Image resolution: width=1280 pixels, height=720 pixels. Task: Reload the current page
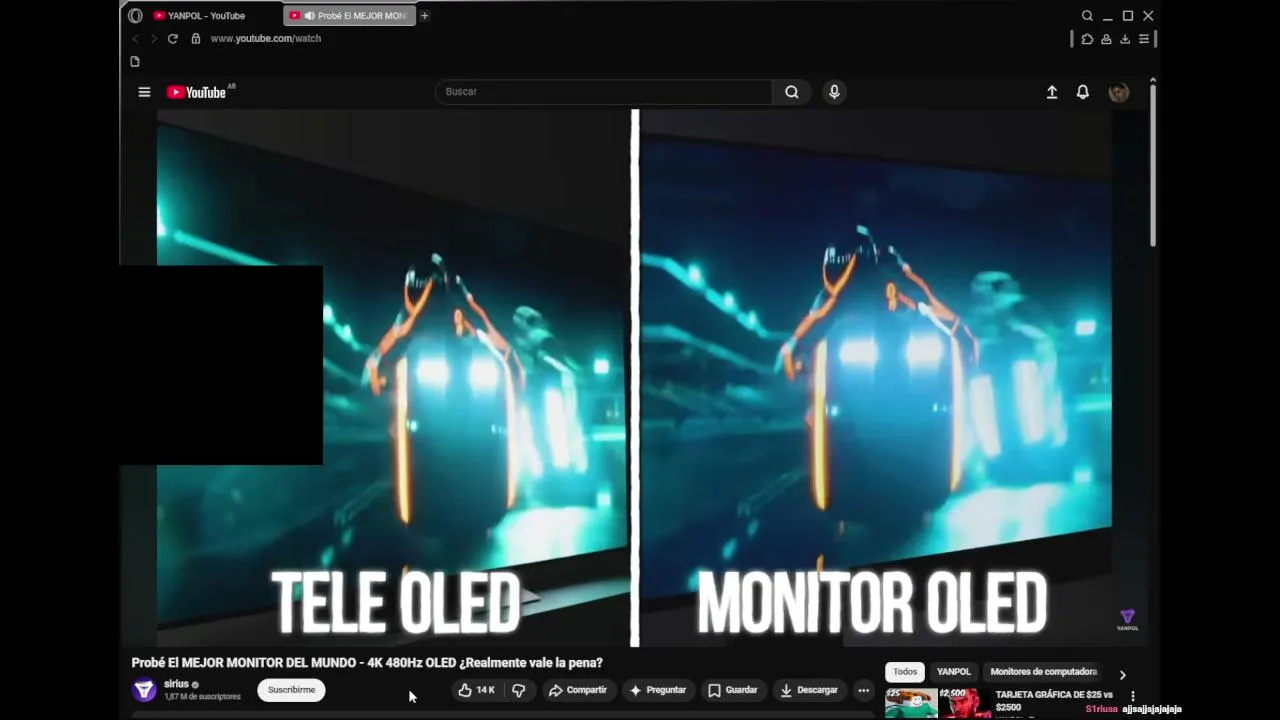point(172,39)
